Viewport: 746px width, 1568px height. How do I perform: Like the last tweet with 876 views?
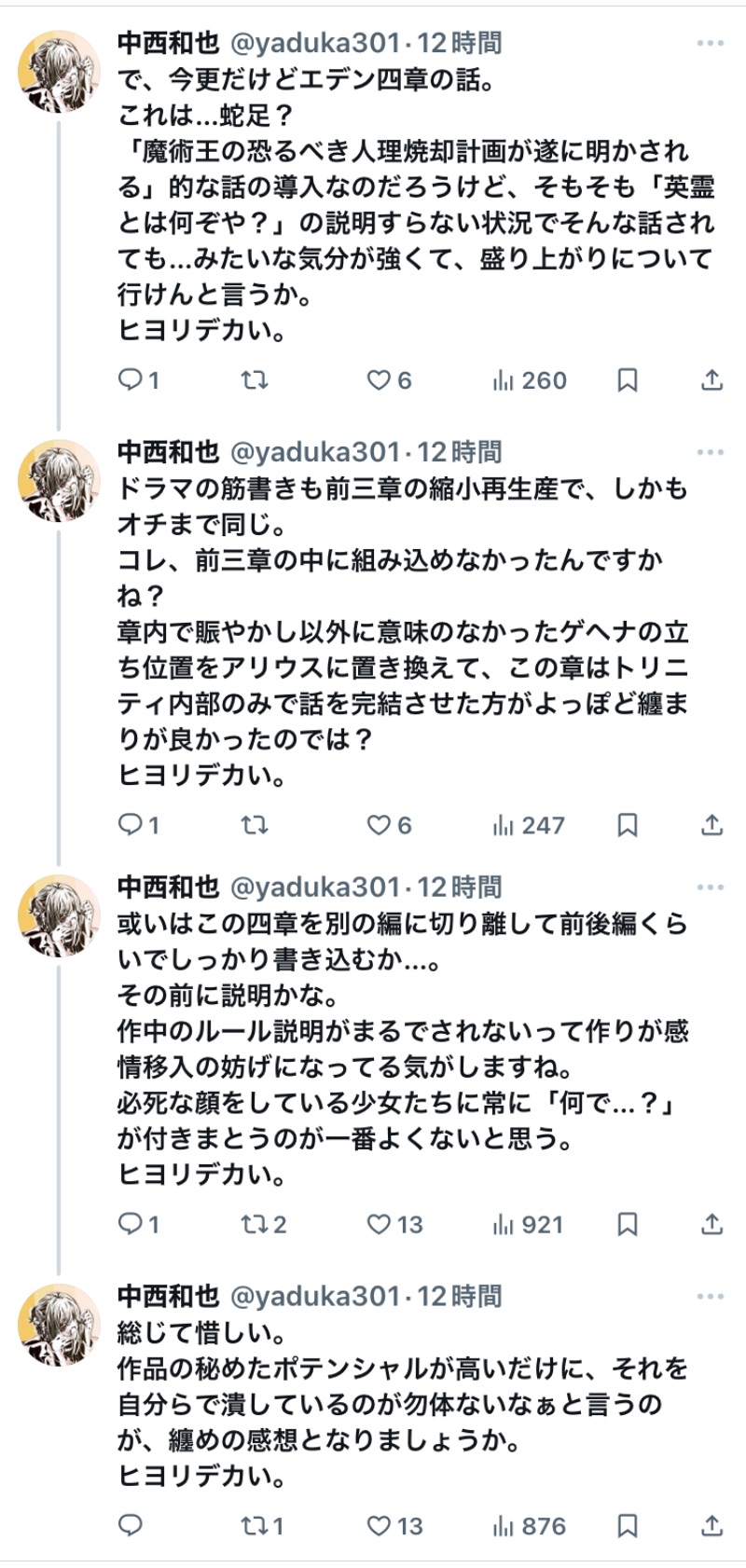379,1526
